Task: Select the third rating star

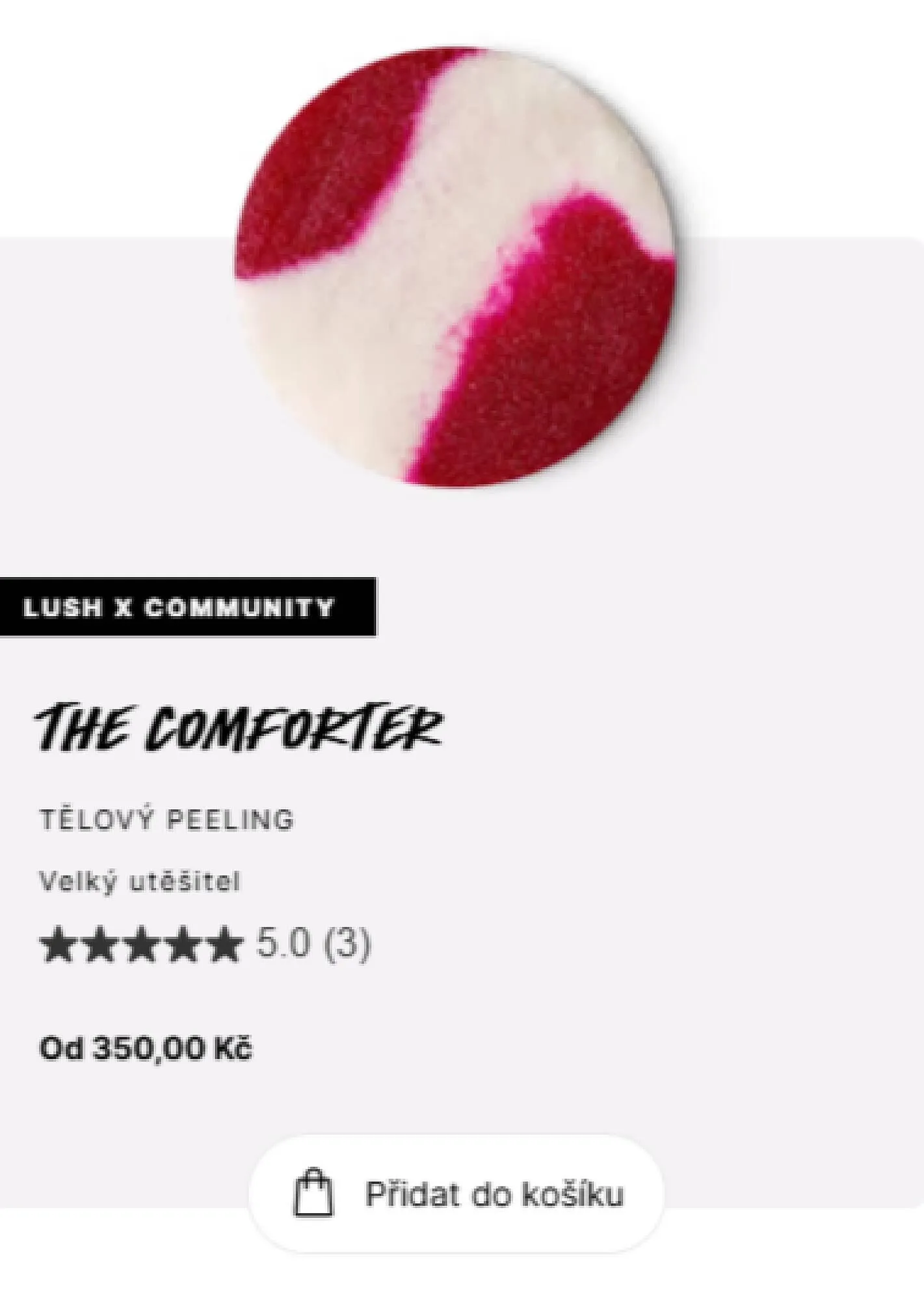Action: tap(139, 945)
